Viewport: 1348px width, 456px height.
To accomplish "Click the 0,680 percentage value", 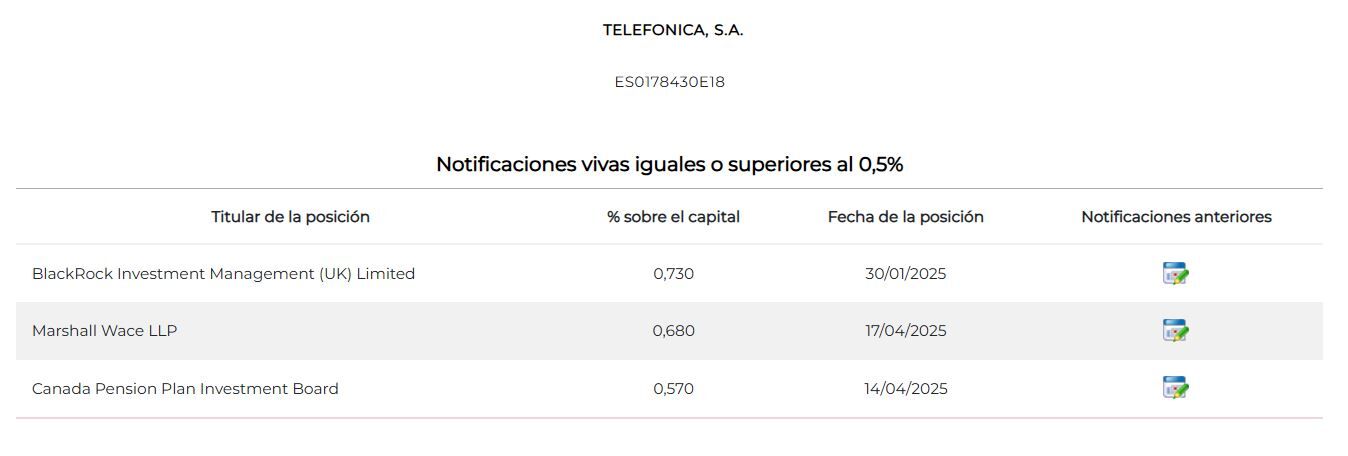I will click(x=673, y=331).
